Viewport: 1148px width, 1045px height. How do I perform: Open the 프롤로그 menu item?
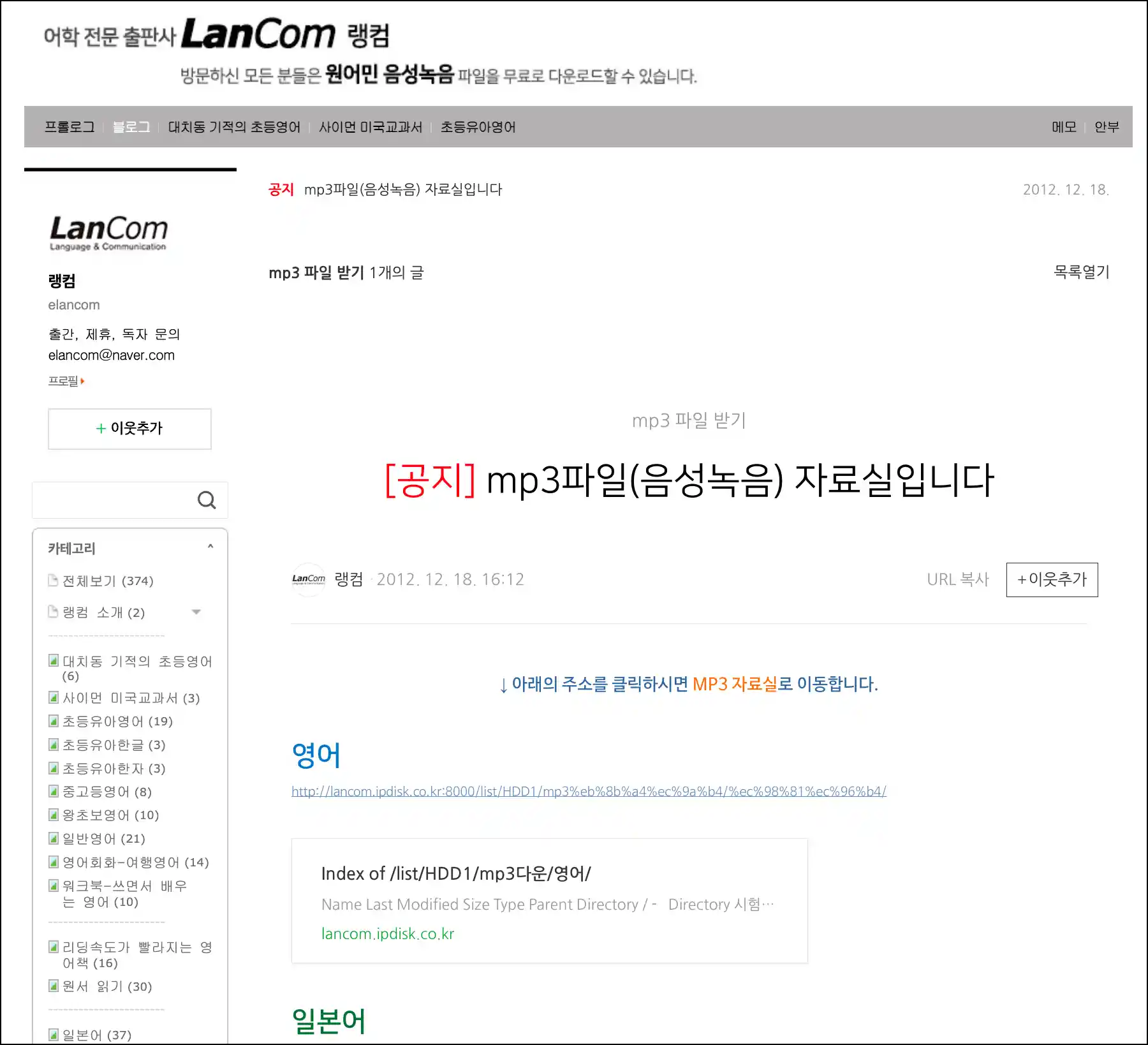click(x=70, y=127)
